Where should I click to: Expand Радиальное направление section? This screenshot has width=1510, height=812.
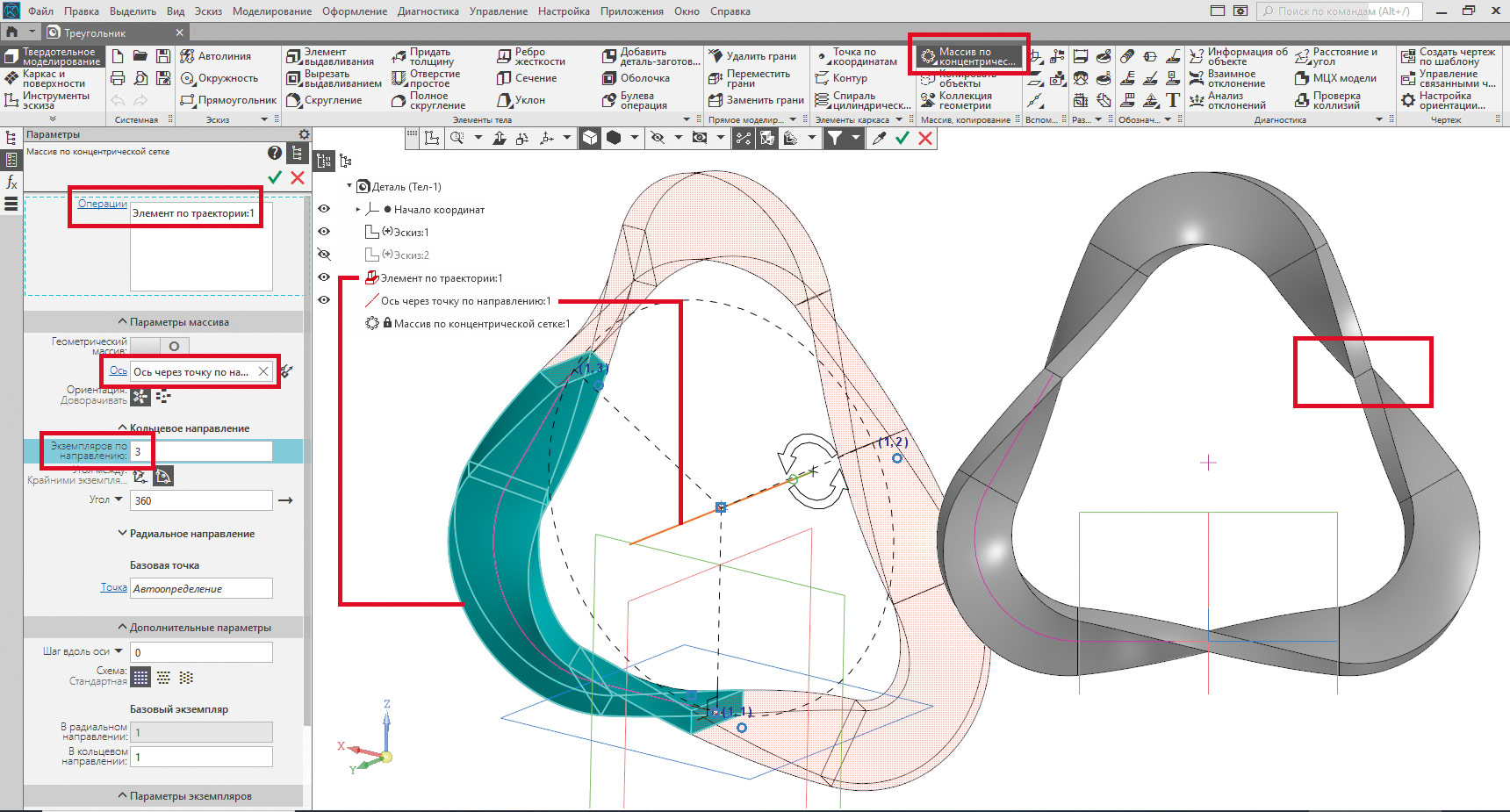[x=123, y=534]
